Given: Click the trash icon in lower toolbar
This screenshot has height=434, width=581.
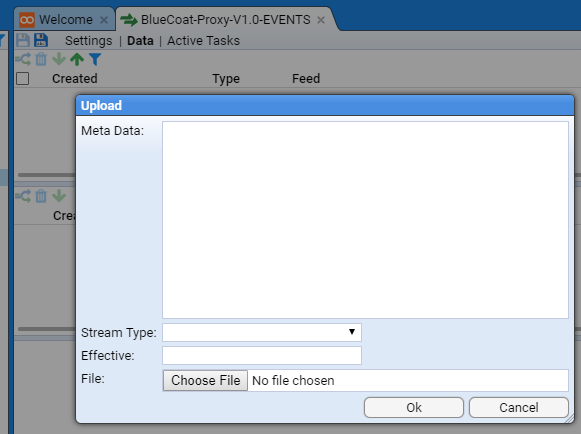Looking at the screenshot, I should click(x=41, y=196).
